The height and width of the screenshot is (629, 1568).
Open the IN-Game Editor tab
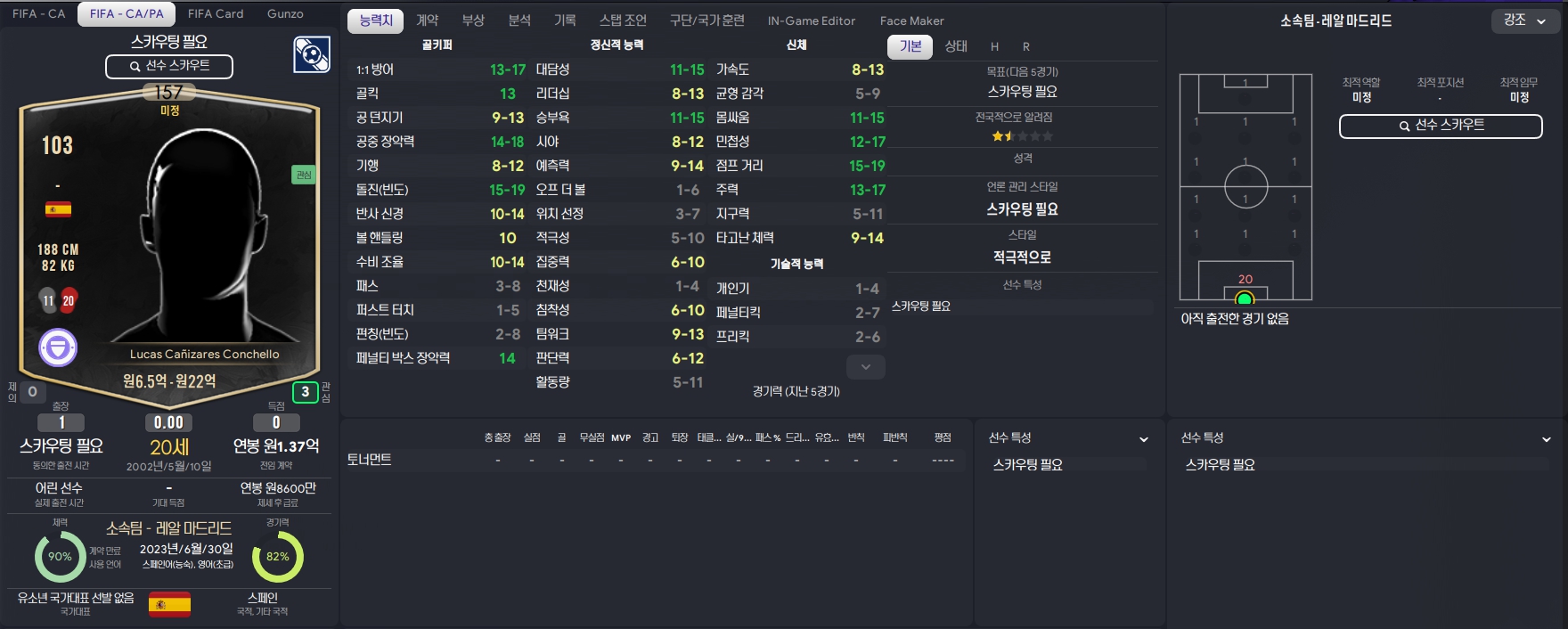(x=812, y=20)
